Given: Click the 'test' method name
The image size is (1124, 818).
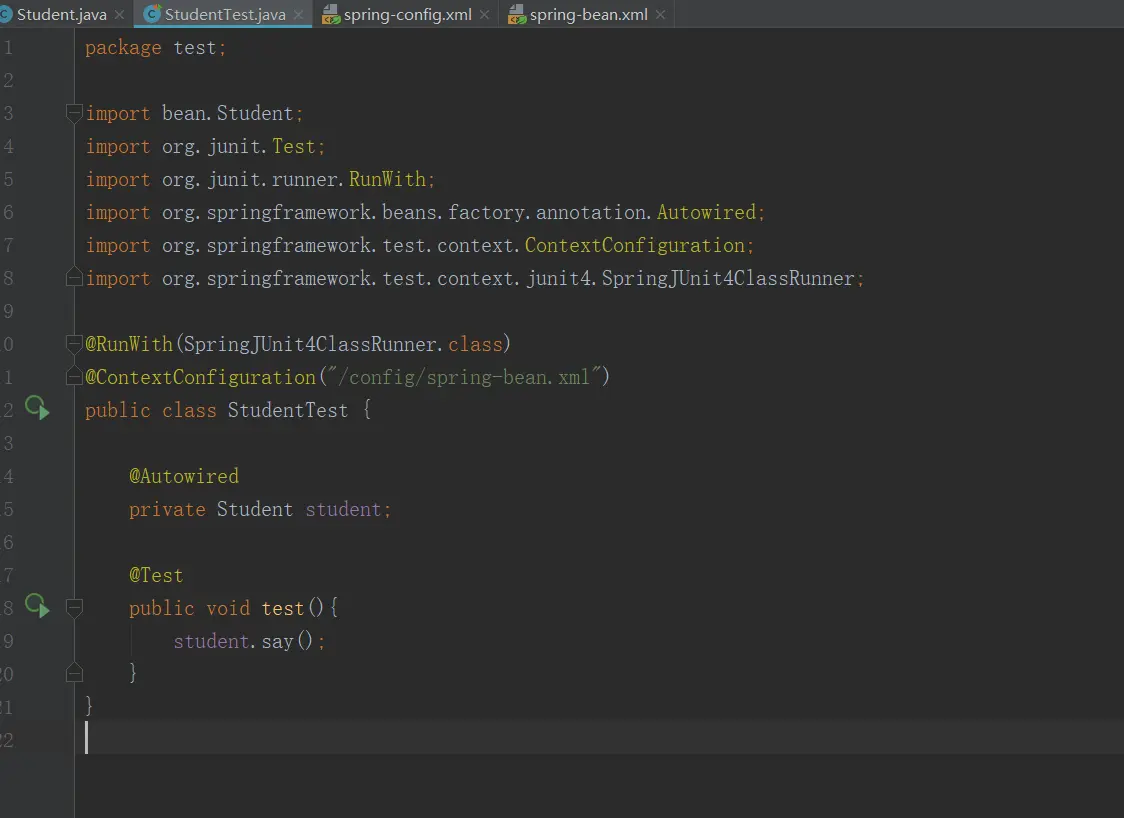Looking at the screenshot, I should [282, 608].
